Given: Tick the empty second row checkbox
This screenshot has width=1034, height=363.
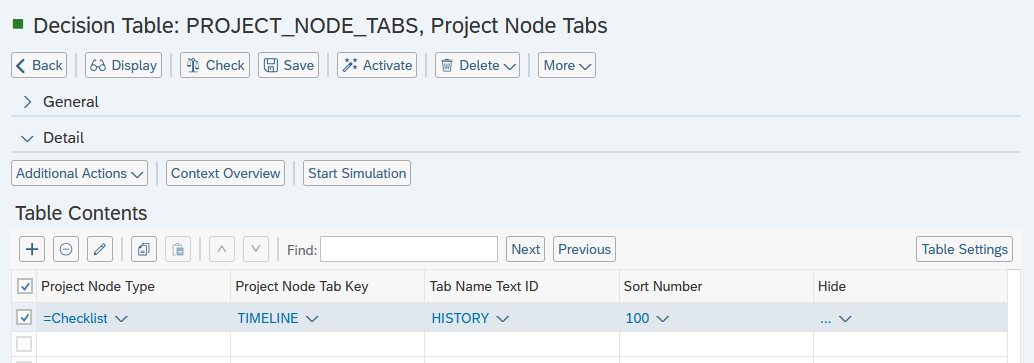Looking at the screenshot, I should (x=24, y=344).
